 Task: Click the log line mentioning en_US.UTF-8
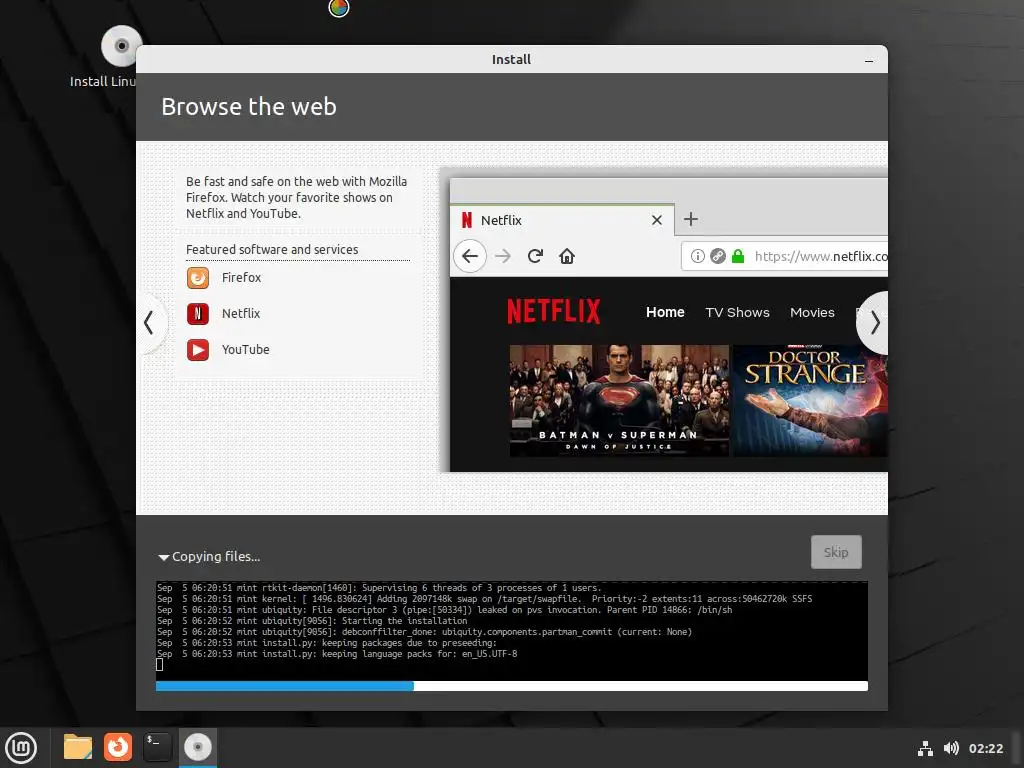click(x=336, y=654)
